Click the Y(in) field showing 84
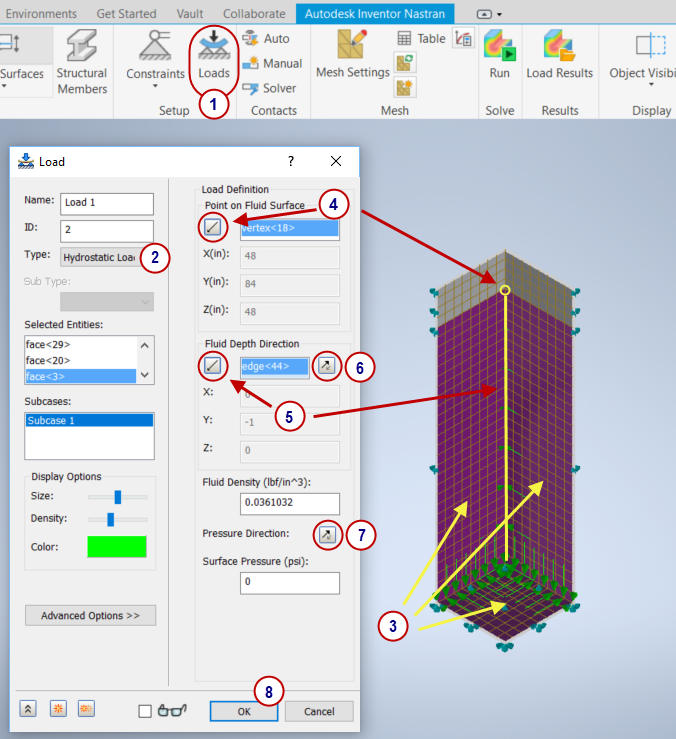 click(289, 285)
